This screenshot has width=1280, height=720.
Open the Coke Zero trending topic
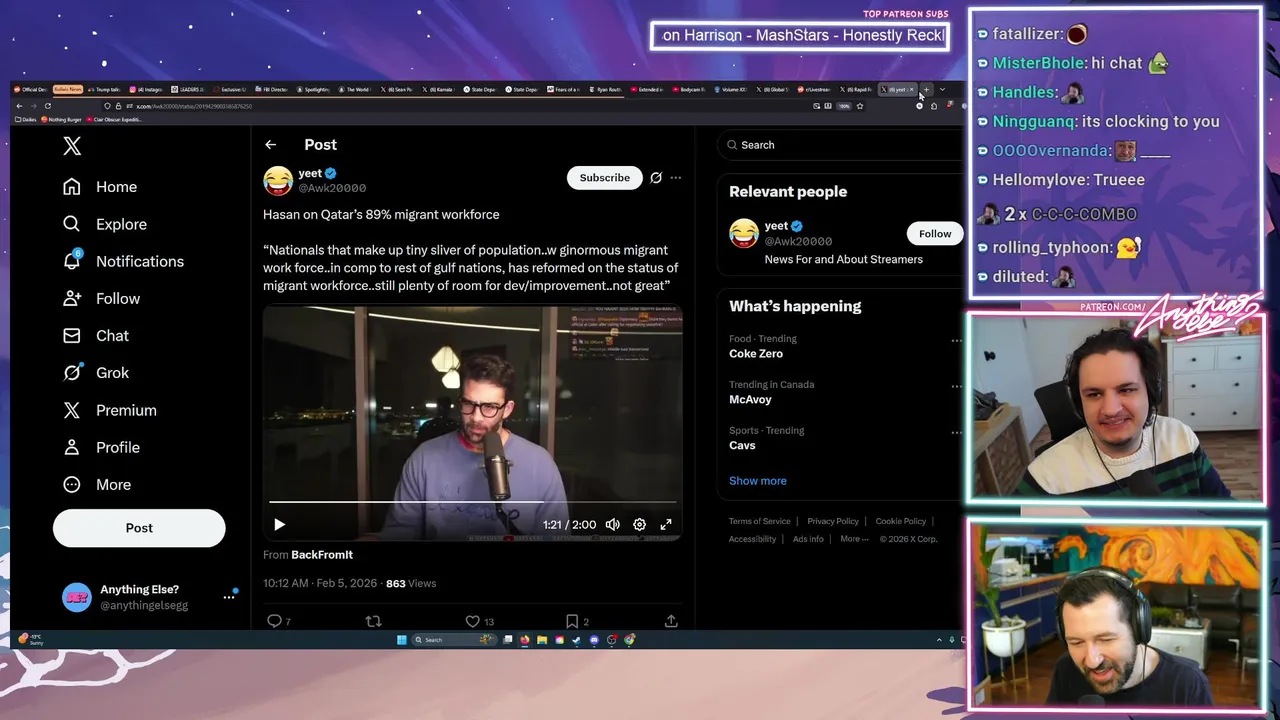pyautogui.click(x=756, y=354)
